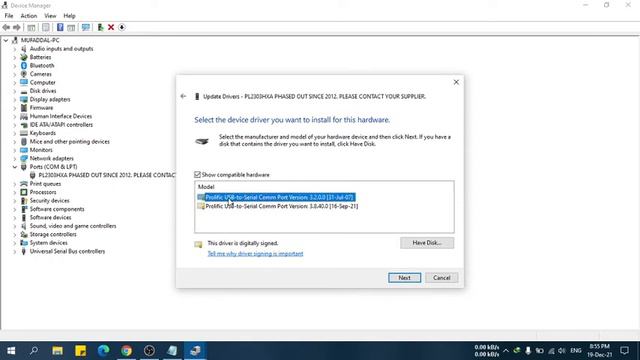Expand the Disk drives node
Screen dimensions: 640x360
click(15, 91)
